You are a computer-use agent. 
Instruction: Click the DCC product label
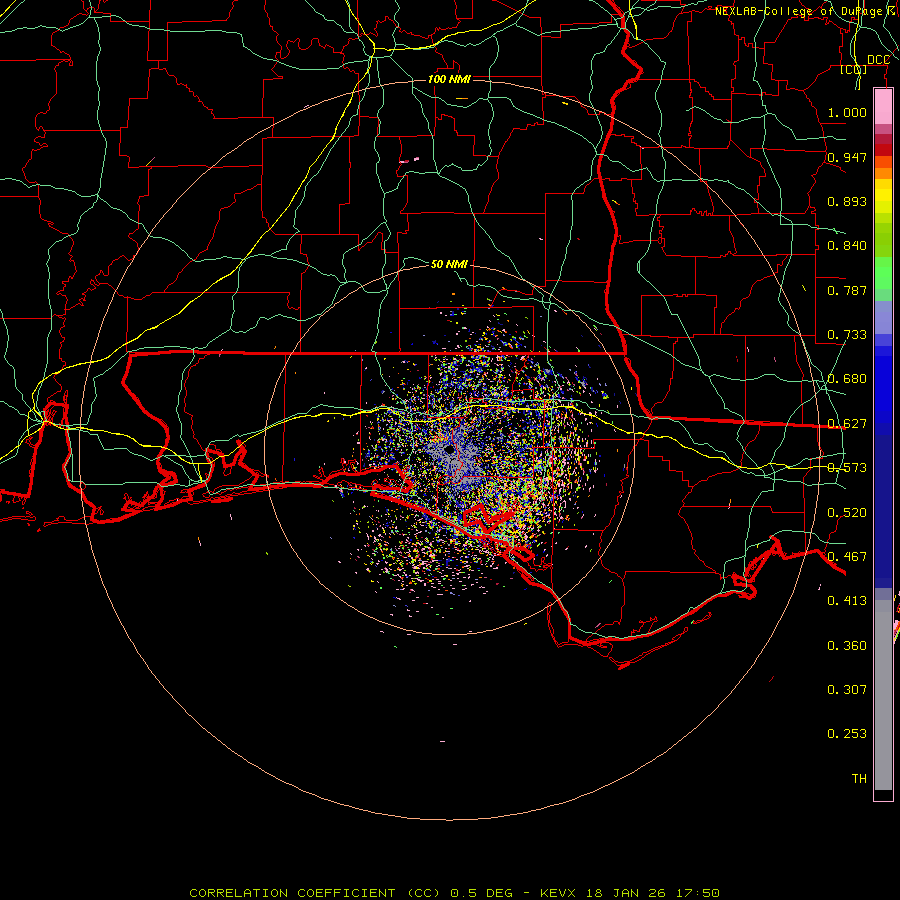[878, 60]
